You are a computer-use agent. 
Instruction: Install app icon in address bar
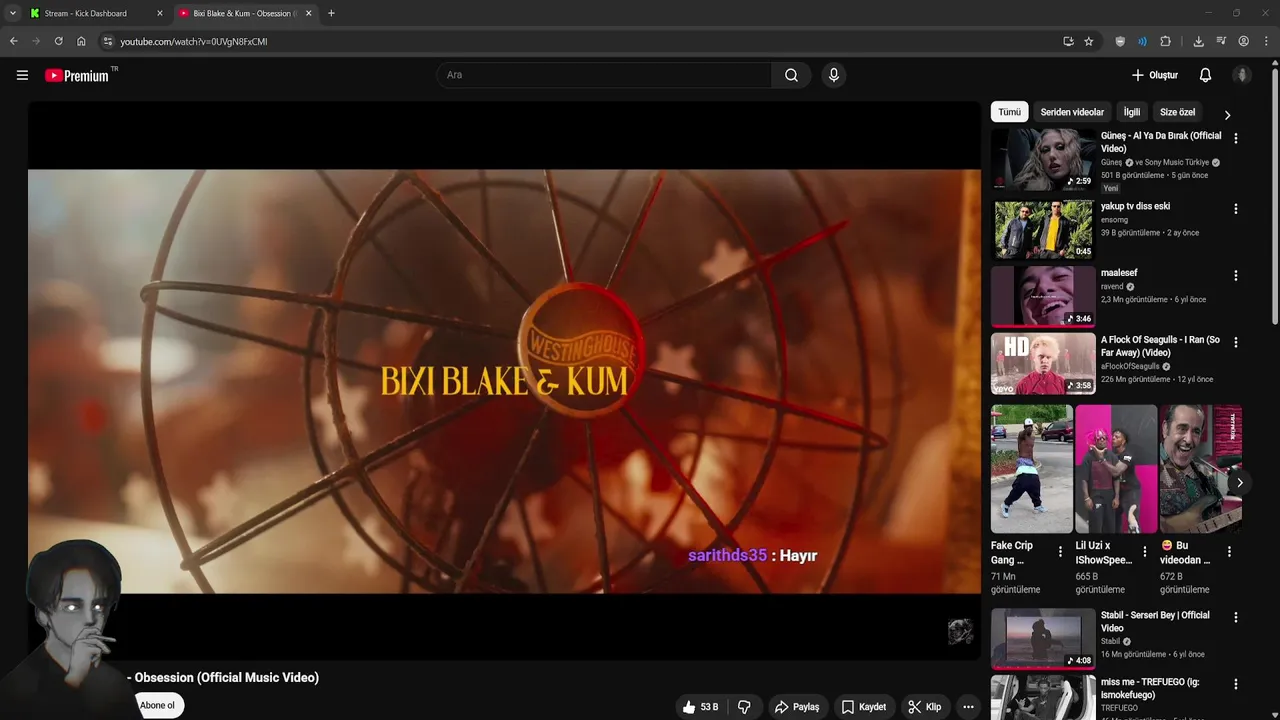[x=1068, y=41]
